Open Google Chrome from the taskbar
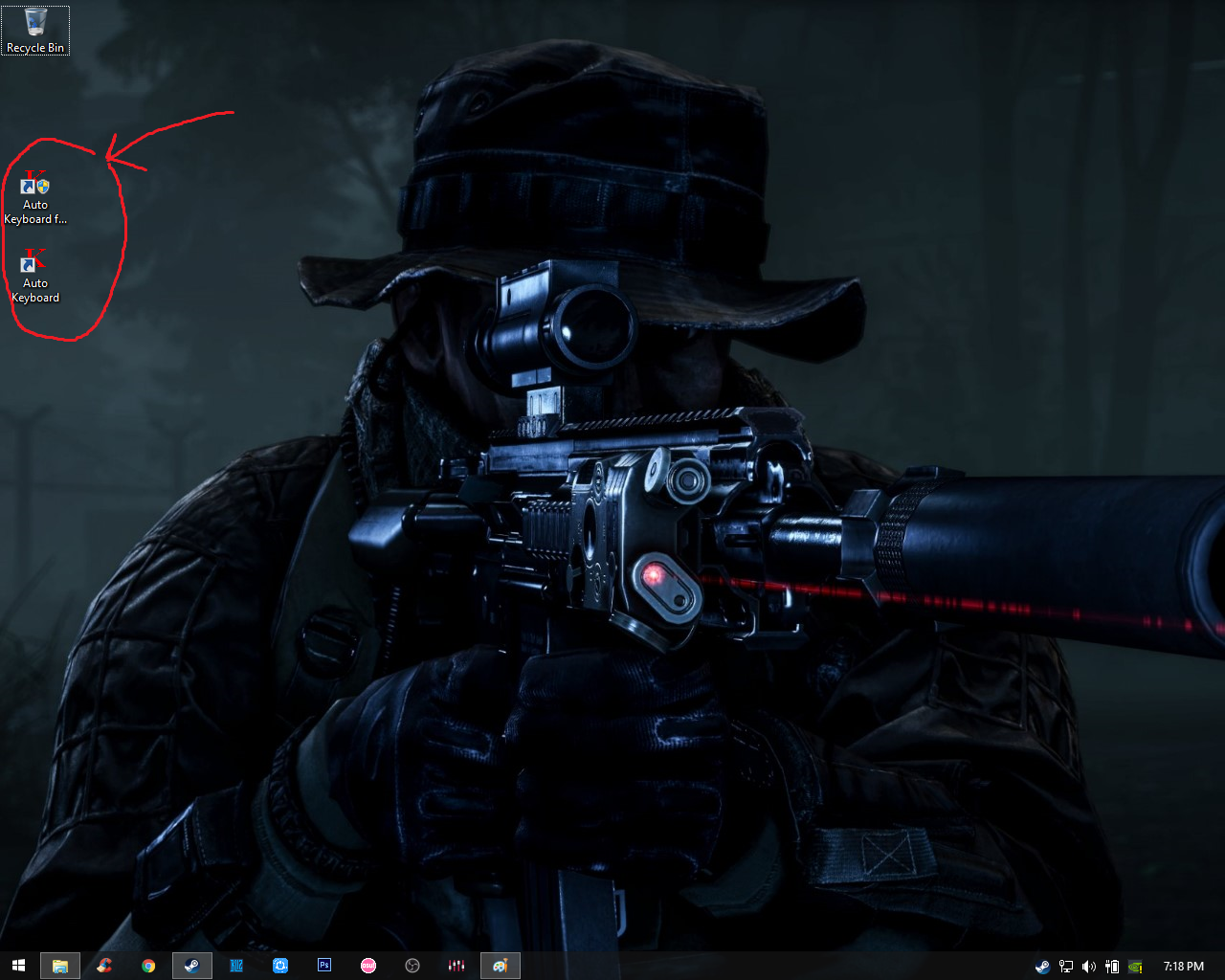This screenshot has width=1225, height=980. (x=148, y=966)
